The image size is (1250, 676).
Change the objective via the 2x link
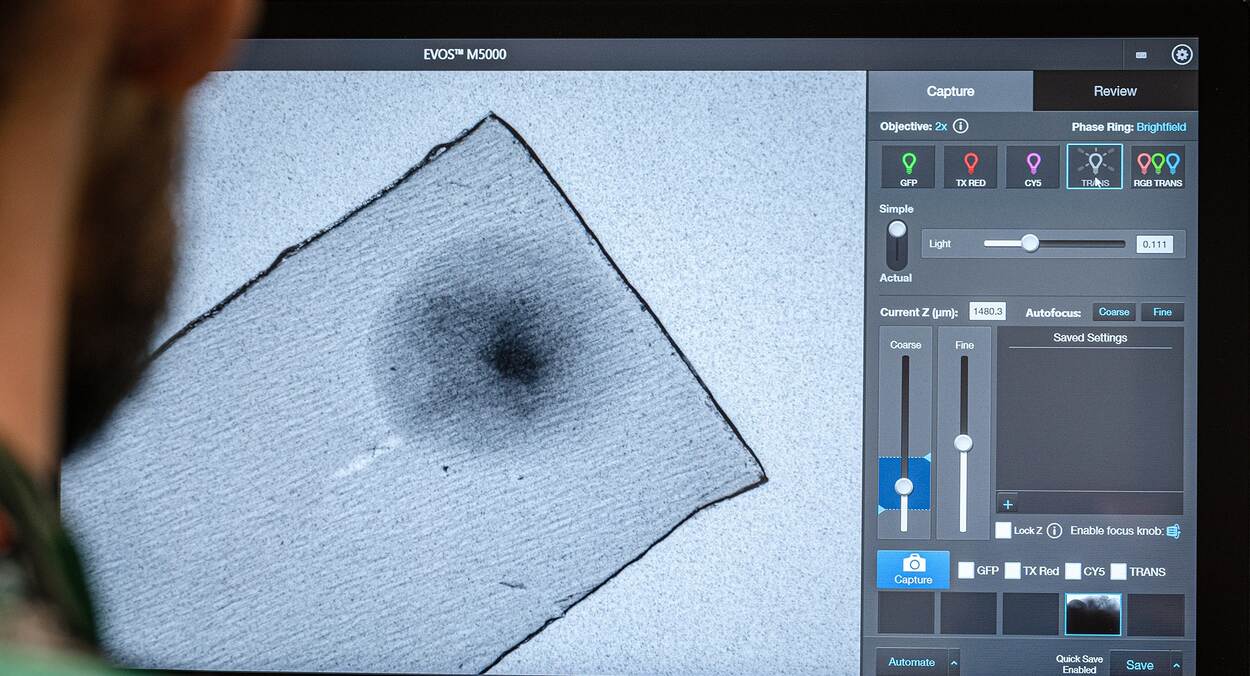click(x=941, y=127)
